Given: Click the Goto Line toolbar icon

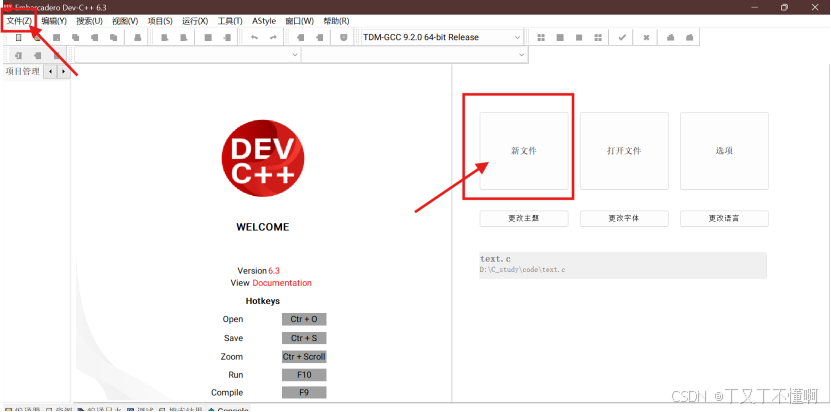Looking at the screenshot, I should pyautogui.click(x=227, y=38).
